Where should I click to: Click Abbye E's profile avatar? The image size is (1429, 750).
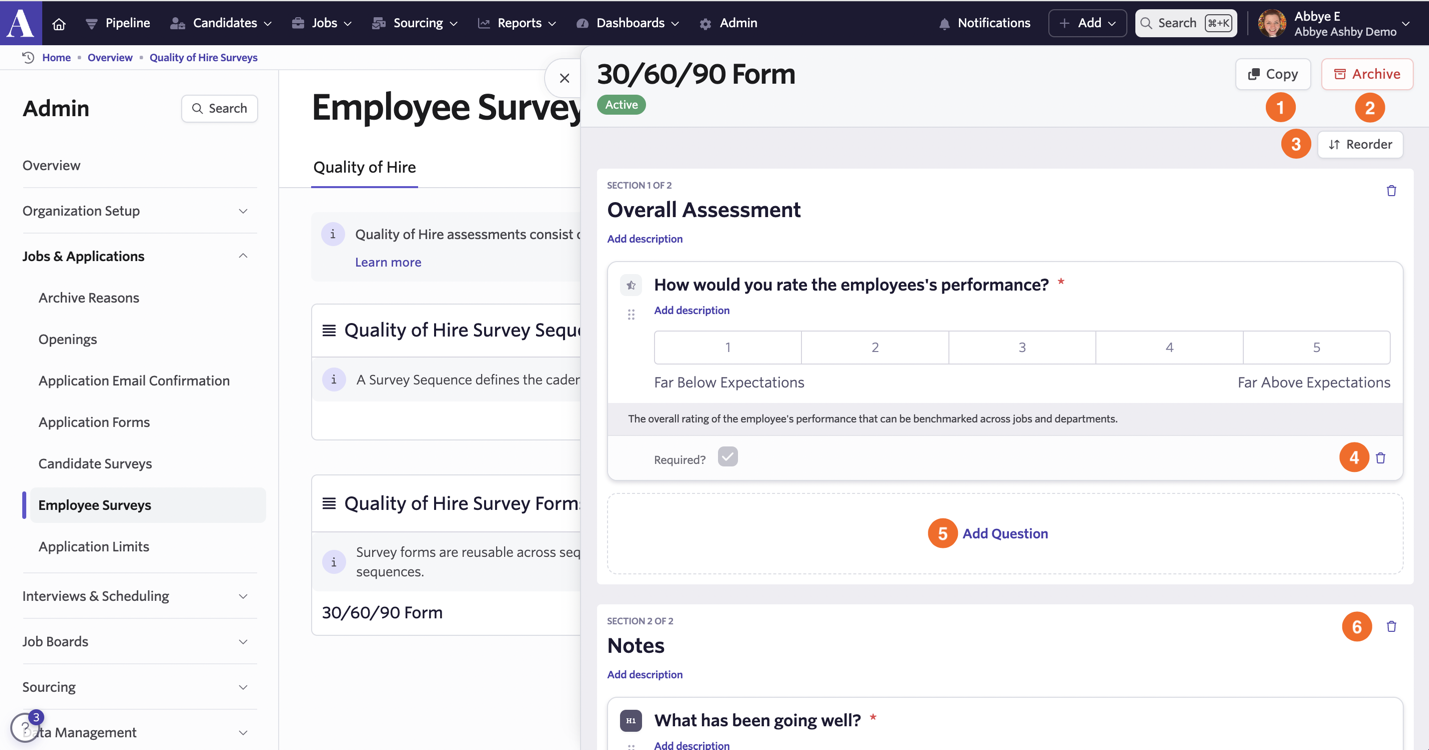pos(1272,23)
